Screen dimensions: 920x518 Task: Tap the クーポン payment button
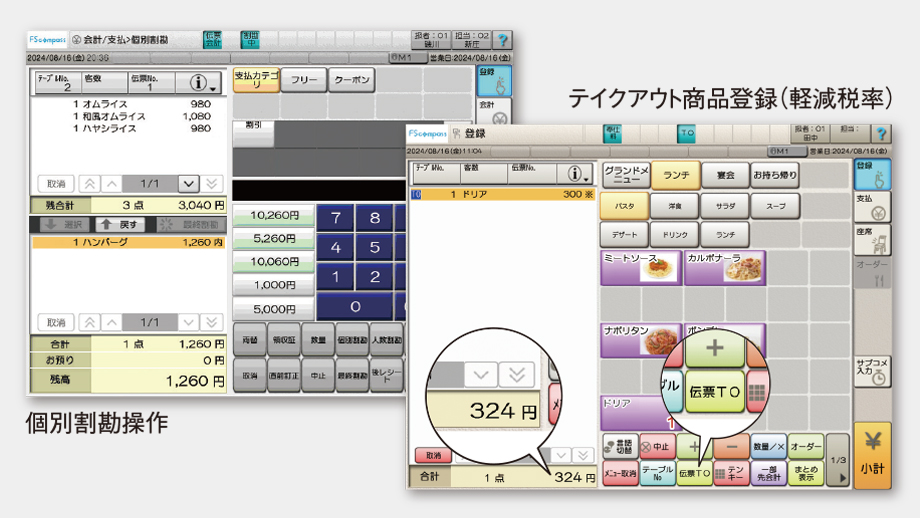[352, 80]
